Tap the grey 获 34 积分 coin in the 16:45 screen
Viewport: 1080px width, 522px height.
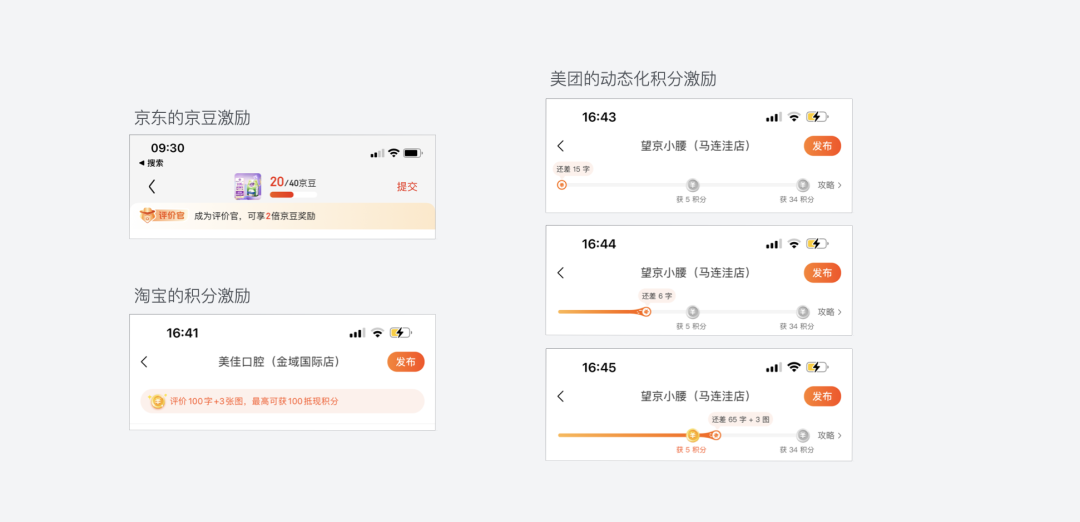pos(802,435)
